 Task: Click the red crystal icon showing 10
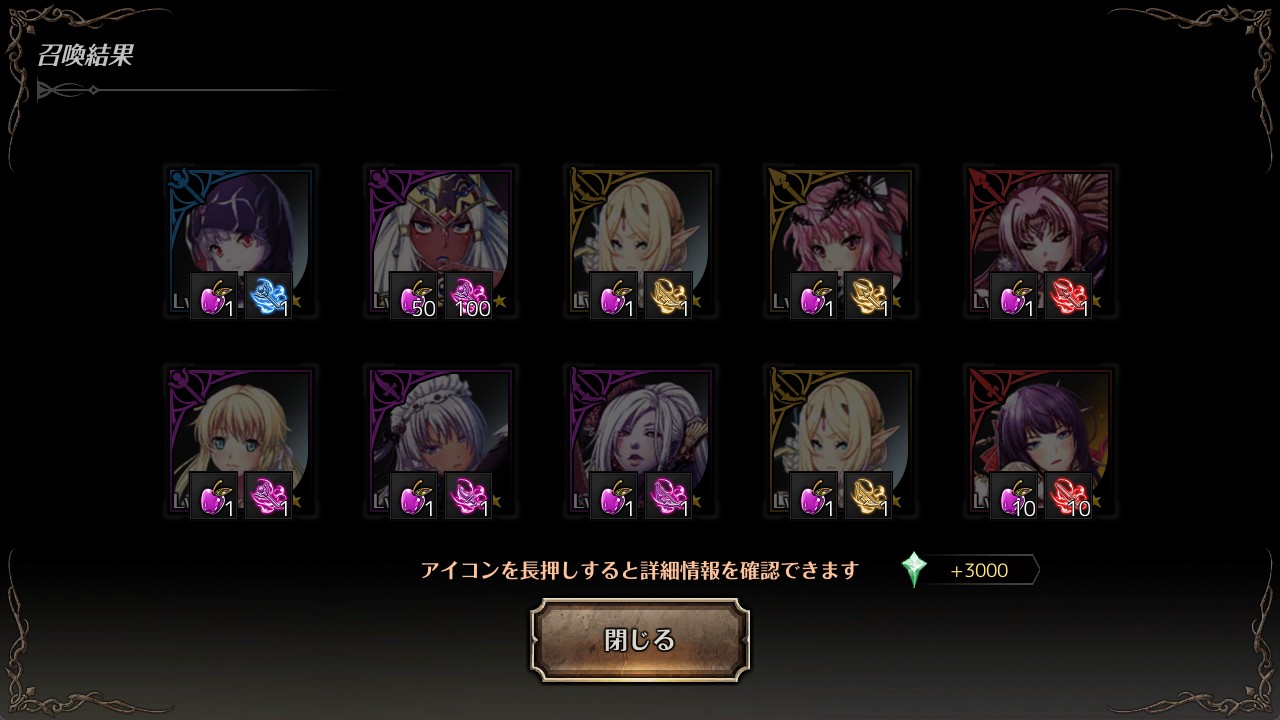(x=1068, y=496)
